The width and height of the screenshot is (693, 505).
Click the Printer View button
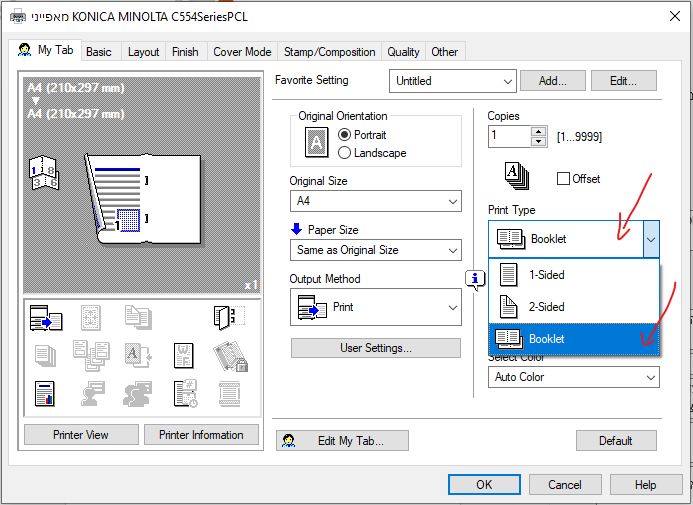[x=81, y=435]
